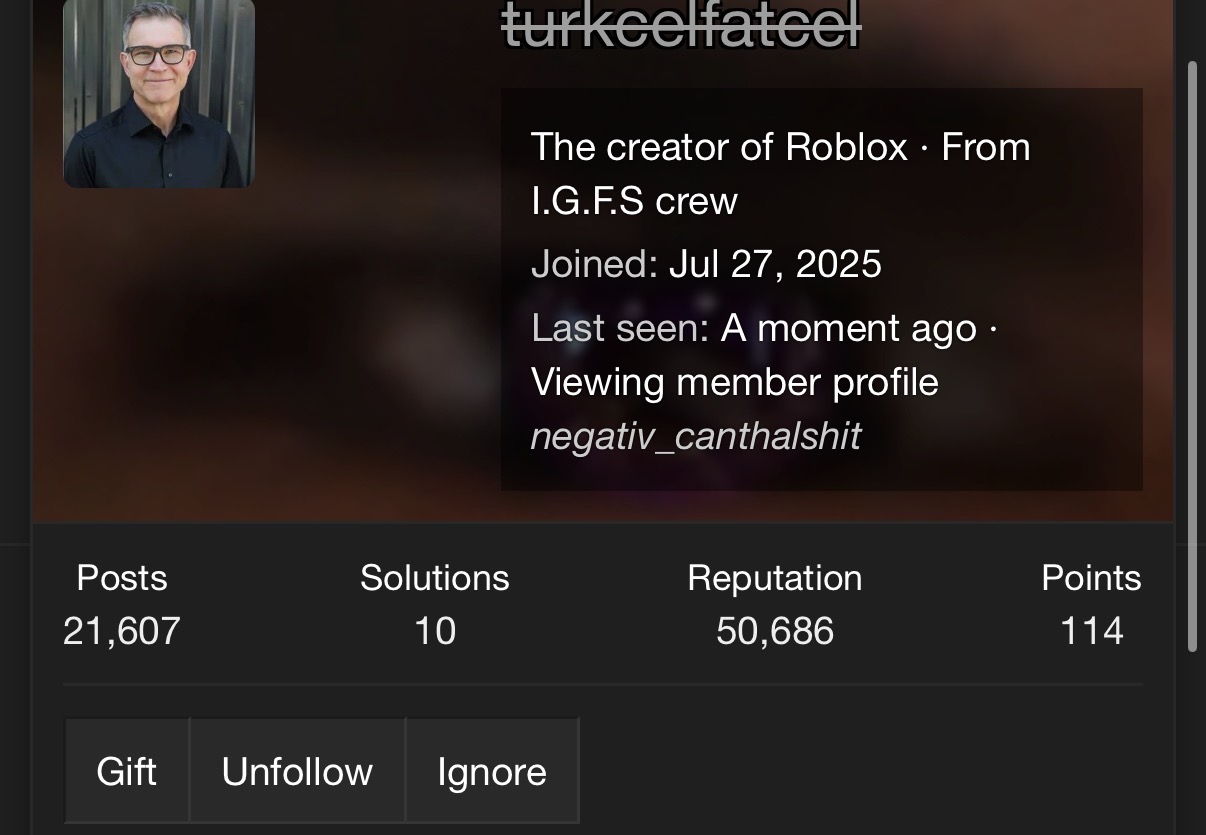Click 'The creator of Roblox' user title
Screen dimensions: 1206x835
[x=719, y=147]
